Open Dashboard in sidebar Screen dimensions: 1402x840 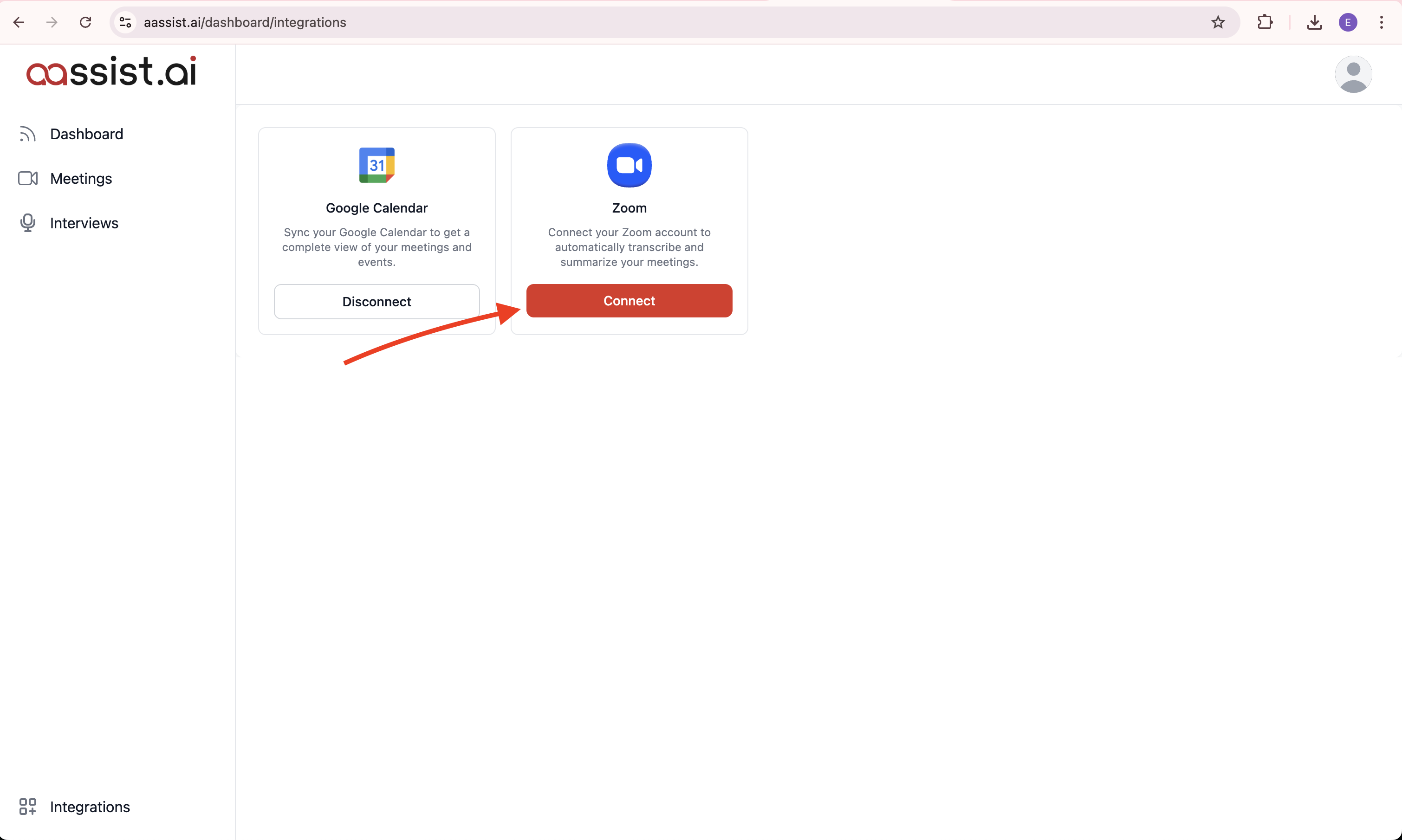coord(86,134)
